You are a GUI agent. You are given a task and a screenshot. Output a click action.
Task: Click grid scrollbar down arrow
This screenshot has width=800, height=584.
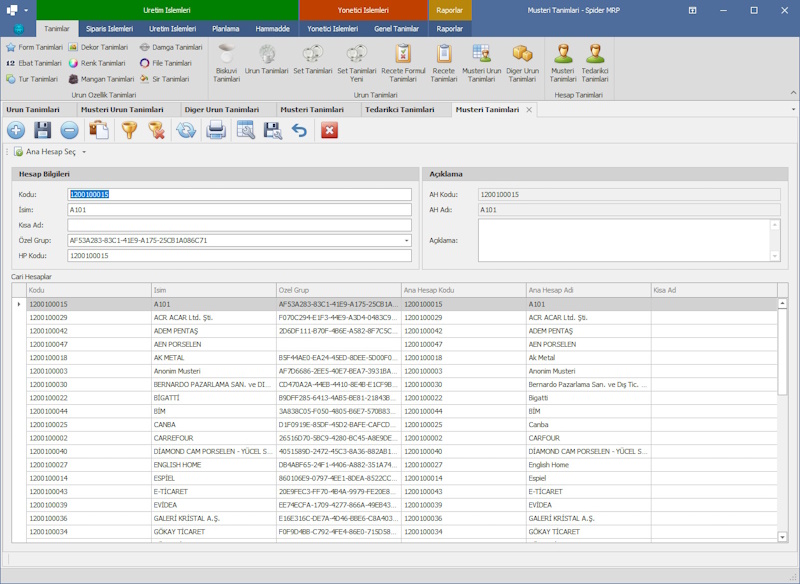783,537
